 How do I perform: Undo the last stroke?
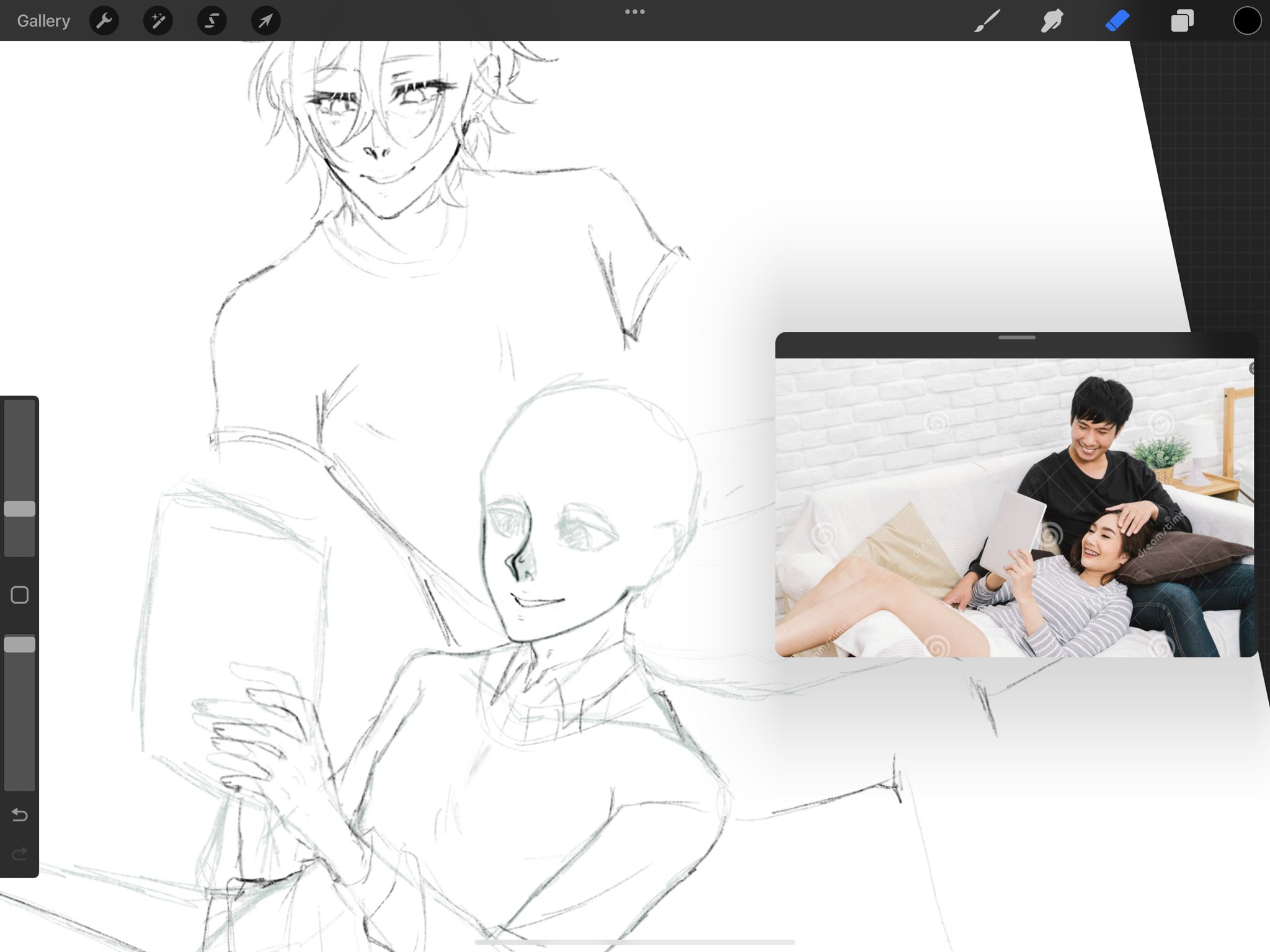click(20, 814)
